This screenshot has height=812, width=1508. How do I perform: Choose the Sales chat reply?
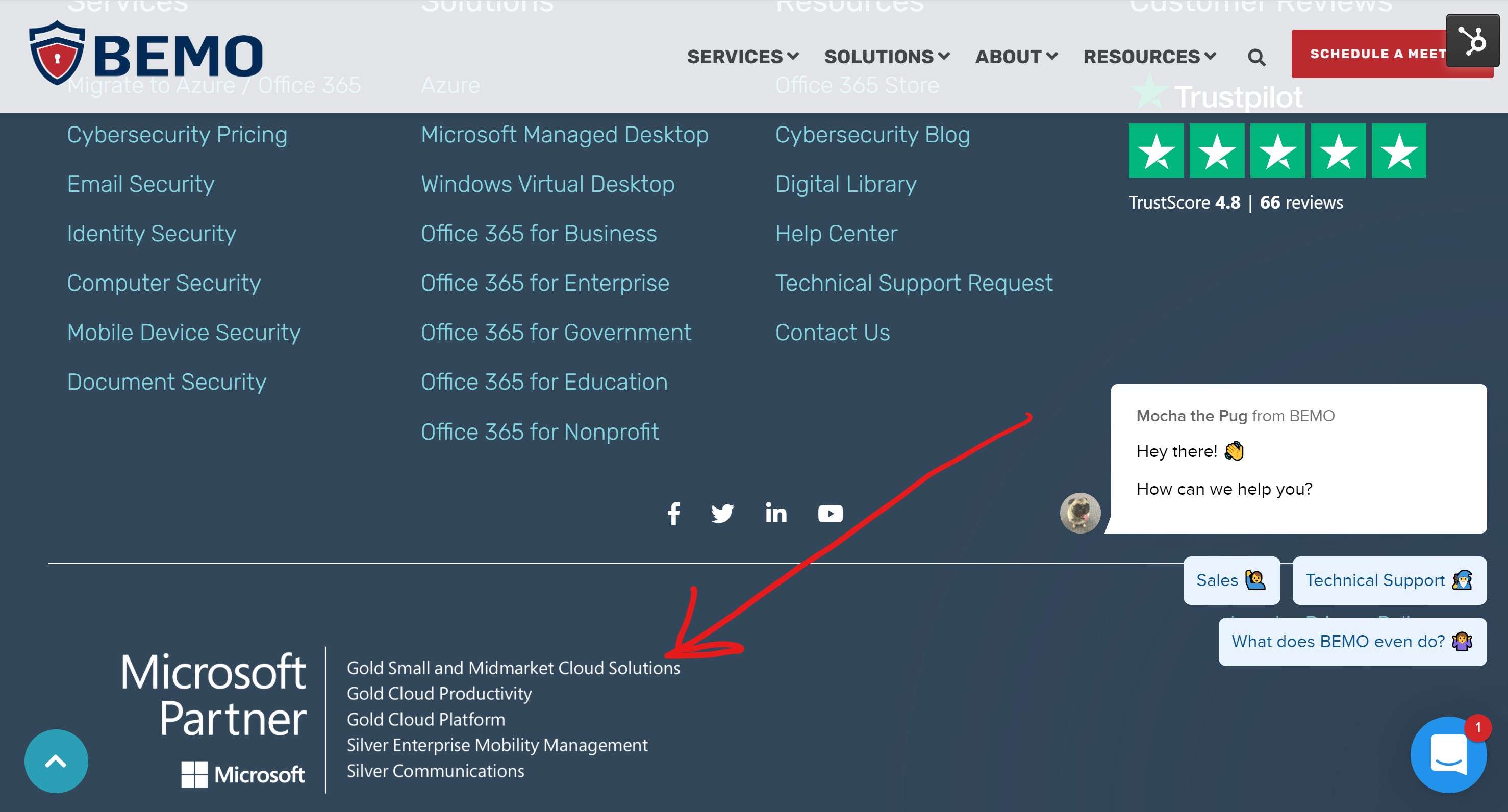(1231, 580)
